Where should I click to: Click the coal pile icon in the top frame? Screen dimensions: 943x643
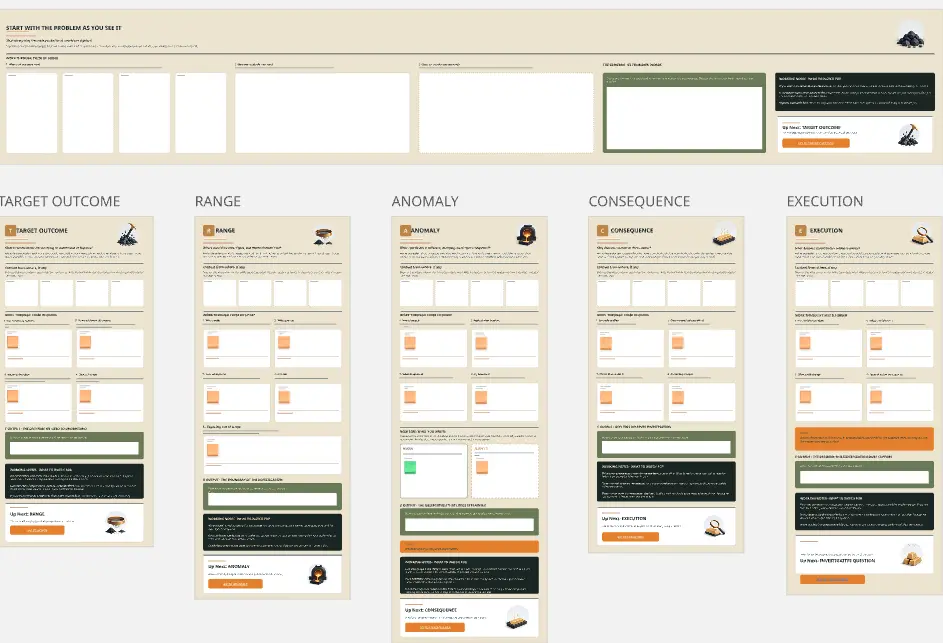coord(911,37)
